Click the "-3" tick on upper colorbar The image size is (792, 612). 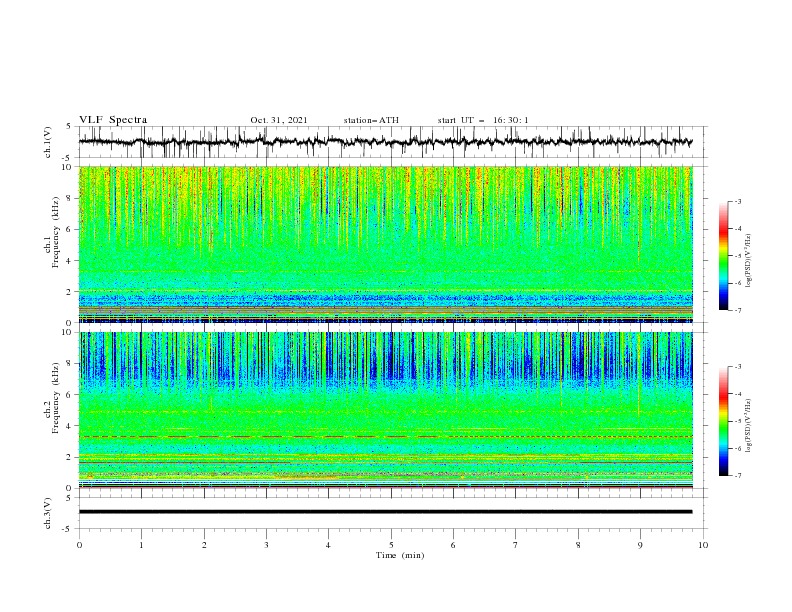[738, 201]
